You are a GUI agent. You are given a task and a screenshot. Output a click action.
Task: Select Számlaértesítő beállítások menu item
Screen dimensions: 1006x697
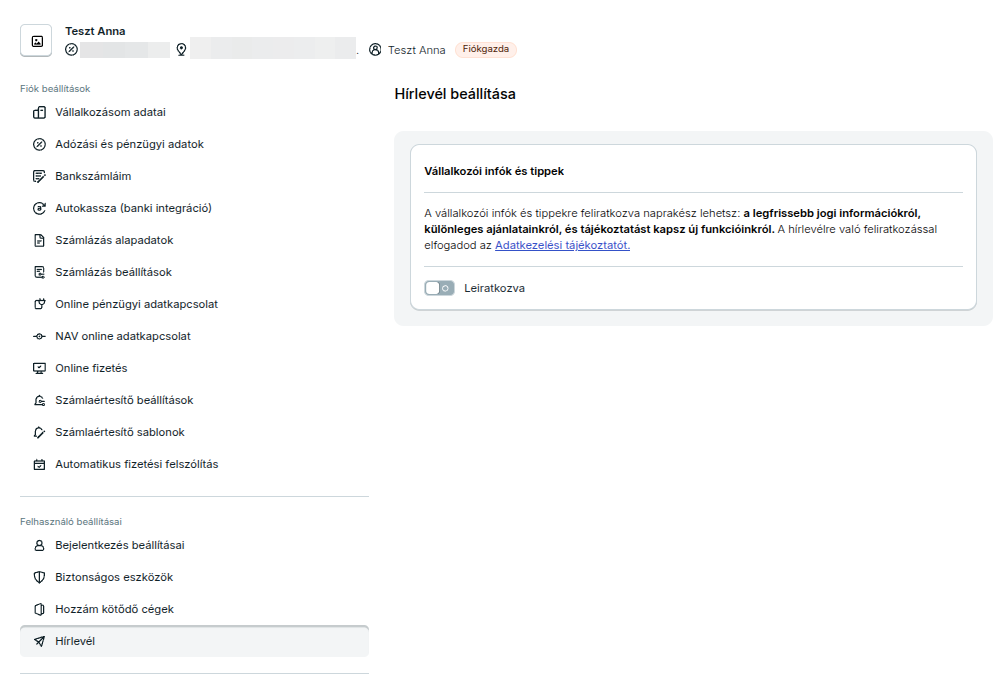124,400
